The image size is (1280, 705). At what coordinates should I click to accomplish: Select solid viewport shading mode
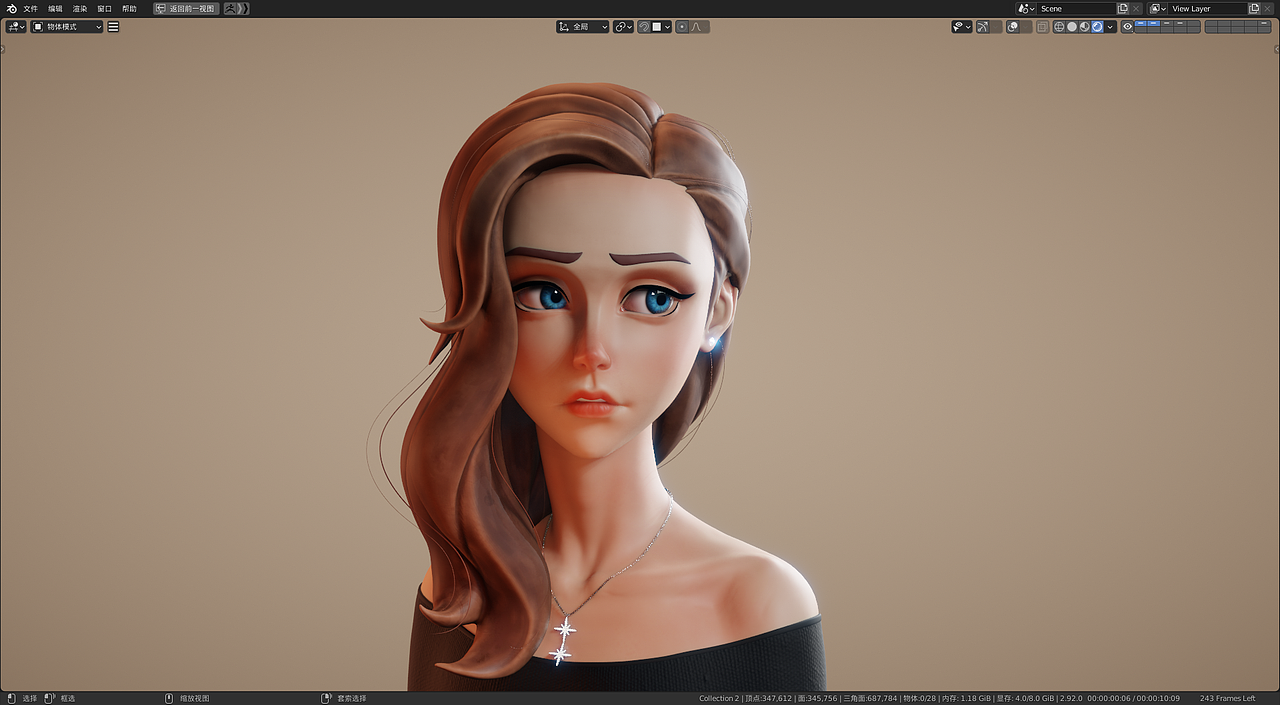coord(1072,26)
